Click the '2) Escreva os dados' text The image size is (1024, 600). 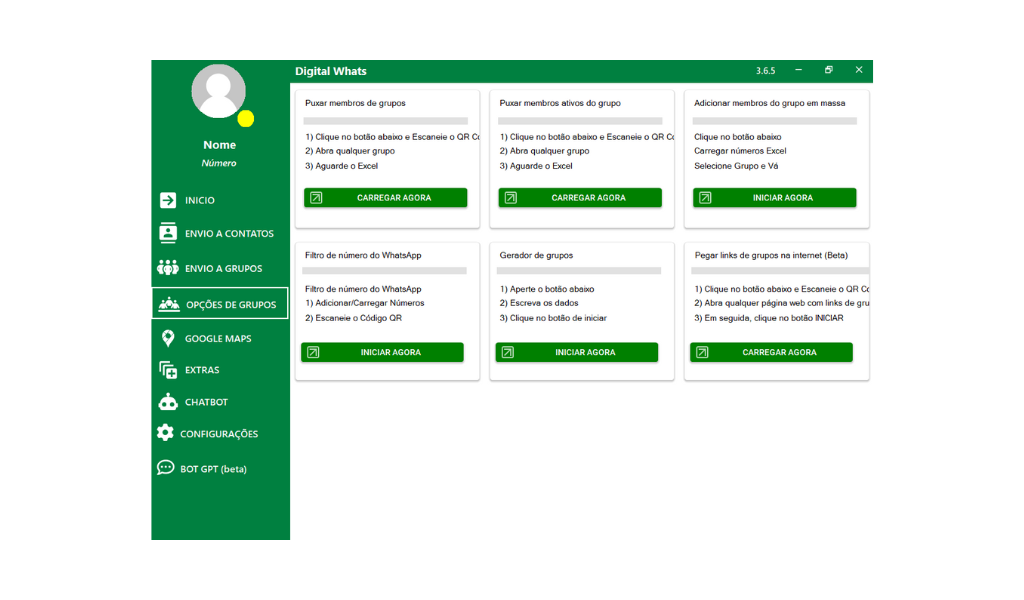pos(539,303)
